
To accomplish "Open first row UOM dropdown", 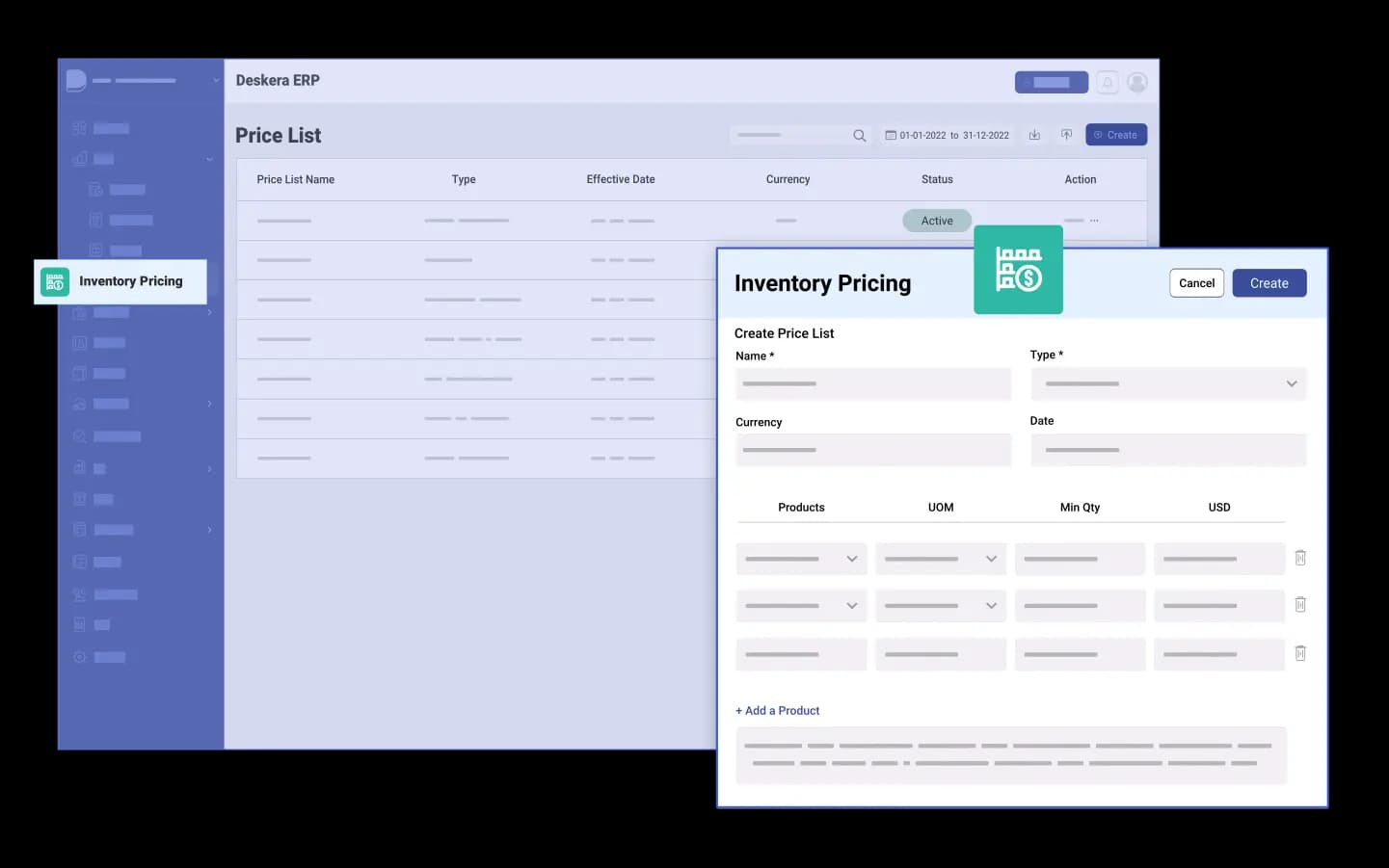I will point(941,559).
